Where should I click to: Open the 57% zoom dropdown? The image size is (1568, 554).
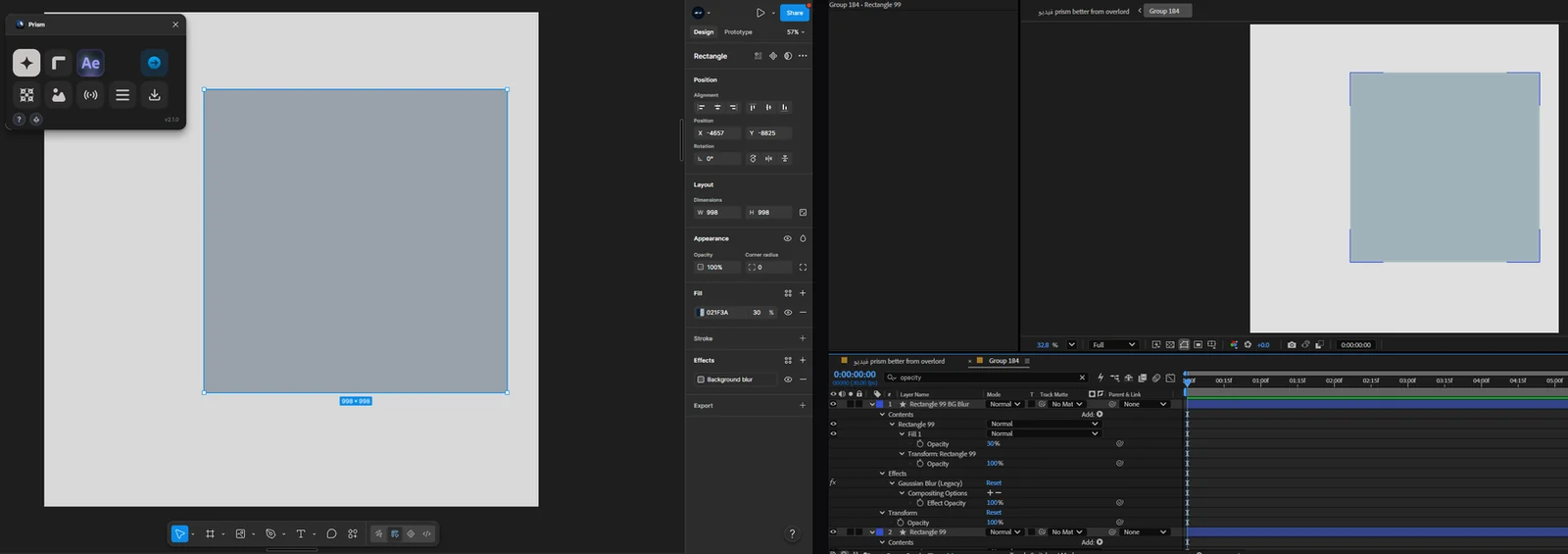(796, 32)
